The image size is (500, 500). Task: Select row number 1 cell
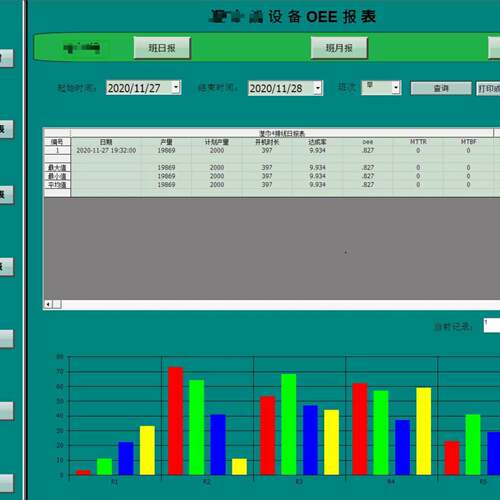coord(57,151)
